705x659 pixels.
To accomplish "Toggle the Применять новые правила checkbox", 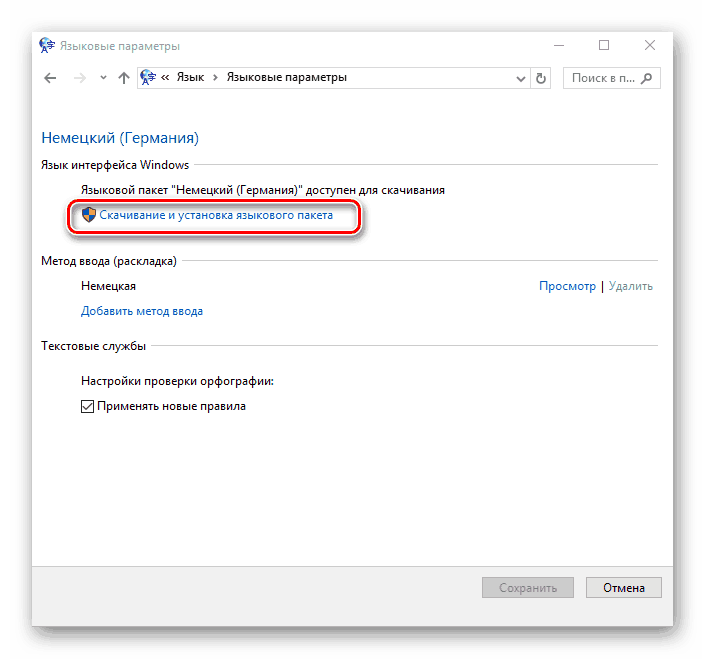I will click(x=87, y=406).
